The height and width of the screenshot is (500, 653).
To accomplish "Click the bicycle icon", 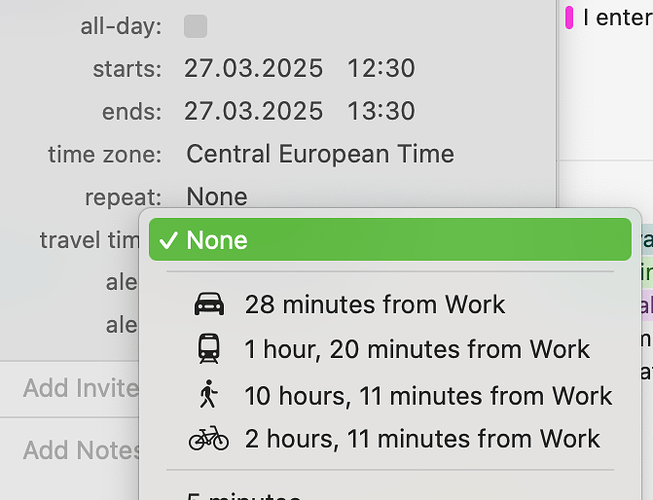I will pyautogui.click(x=209, y=438).
